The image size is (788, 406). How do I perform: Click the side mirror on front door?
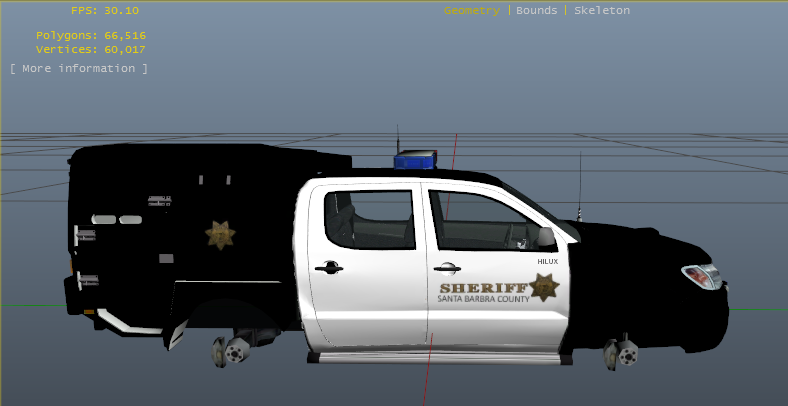pyautogui.click(x=546, y=238)
